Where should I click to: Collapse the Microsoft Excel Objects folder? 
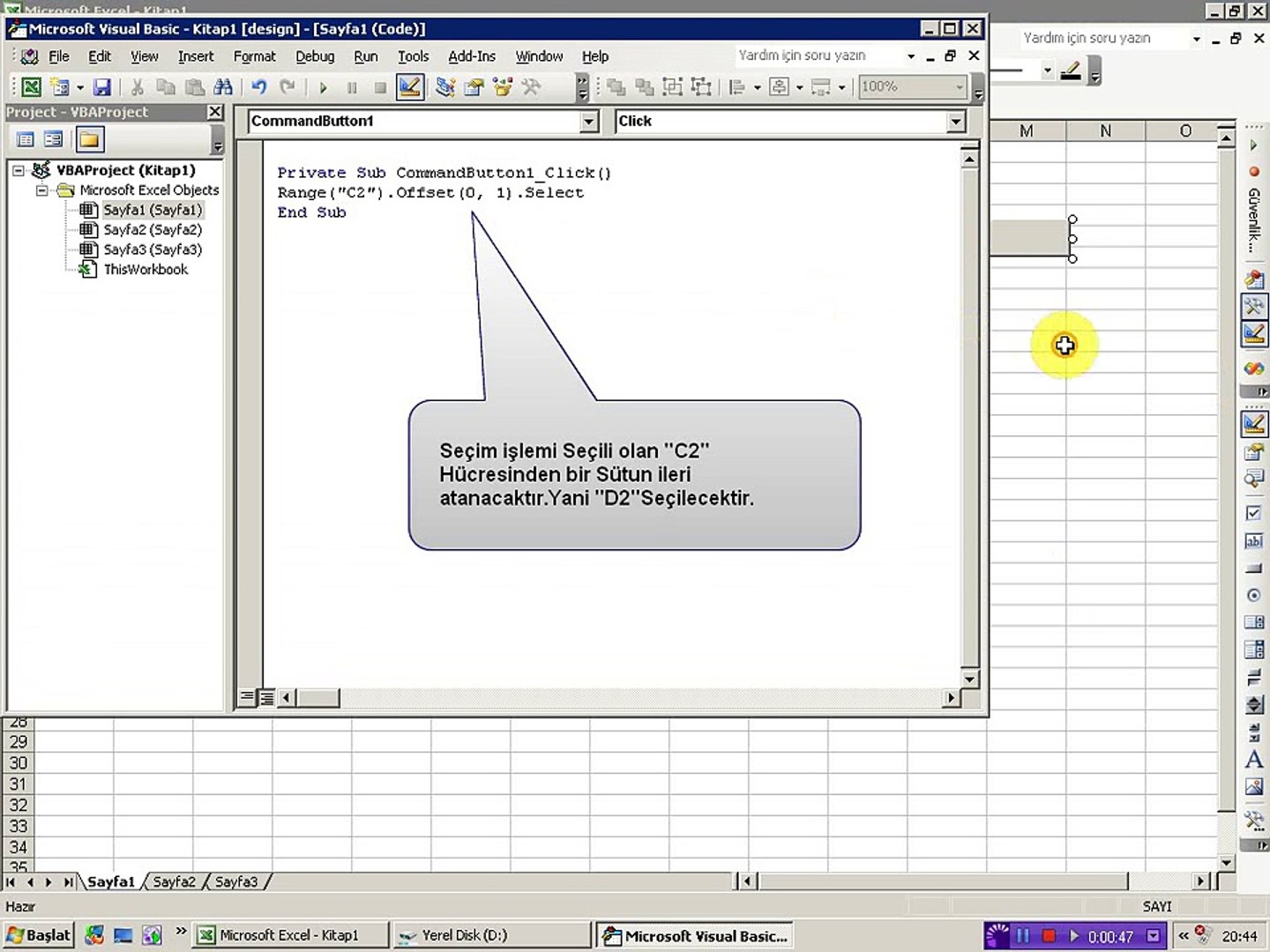[x=41, y=190]
